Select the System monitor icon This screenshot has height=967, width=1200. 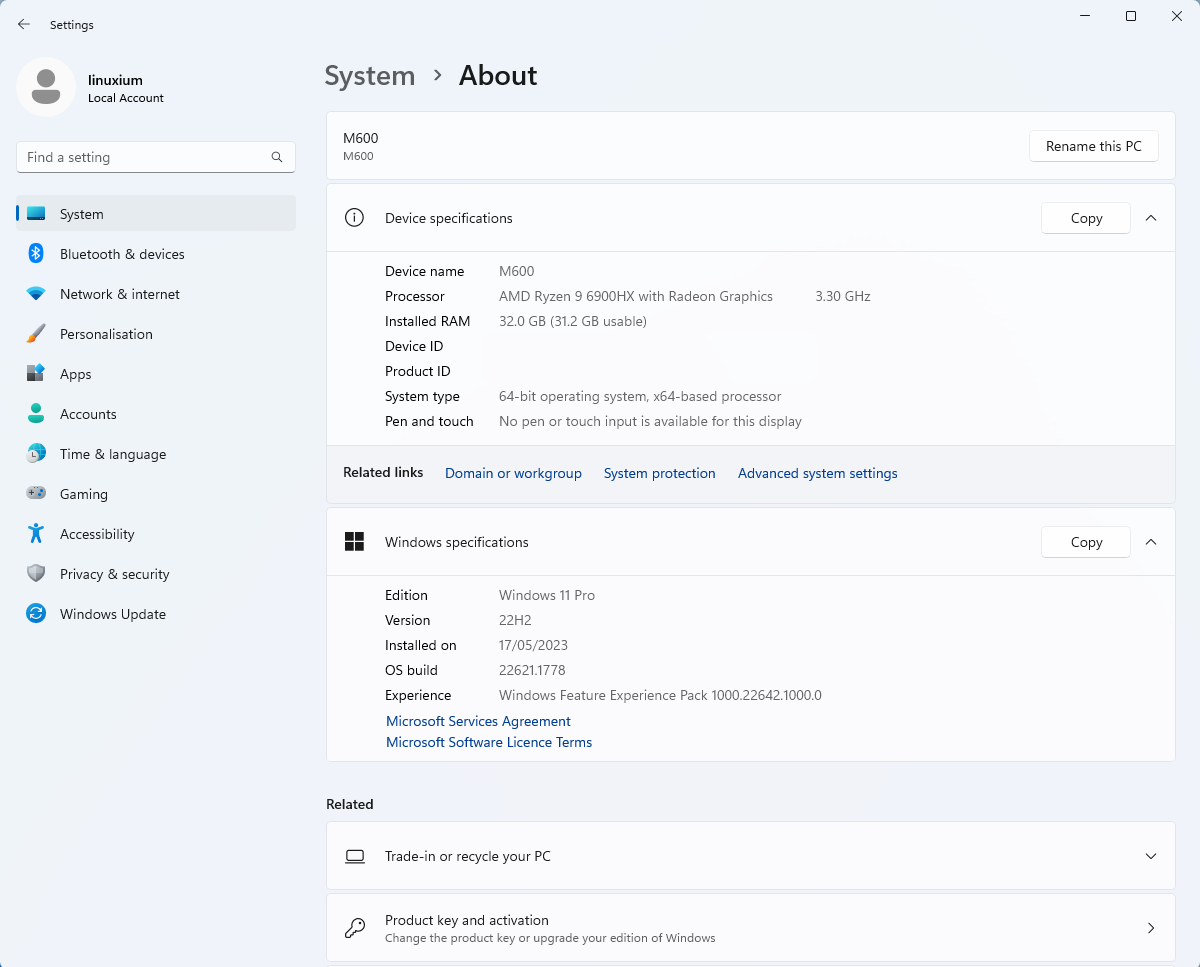coord(36,214)
